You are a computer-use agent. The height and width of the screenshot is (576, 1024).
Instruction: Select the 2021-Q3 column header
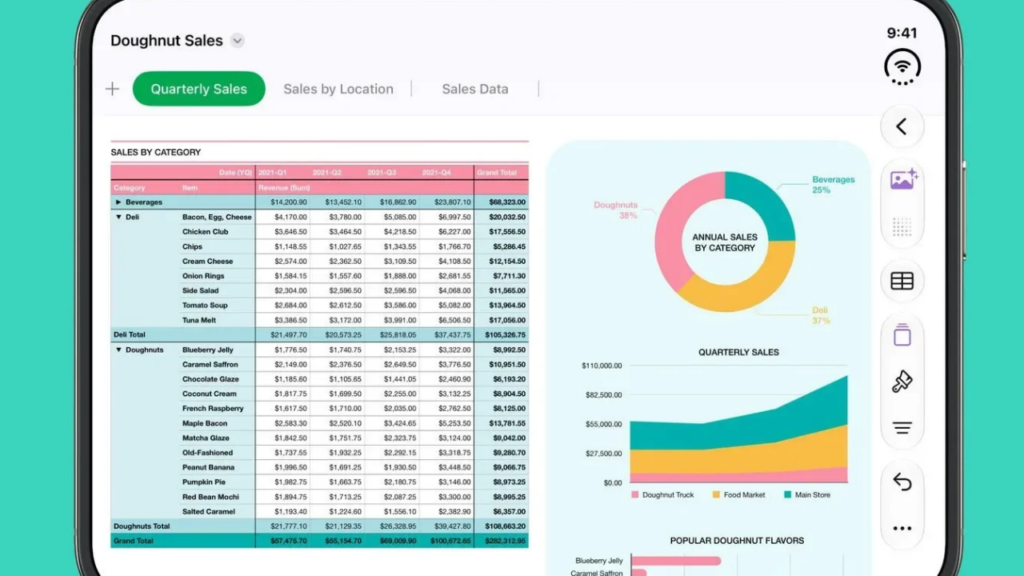381,172
